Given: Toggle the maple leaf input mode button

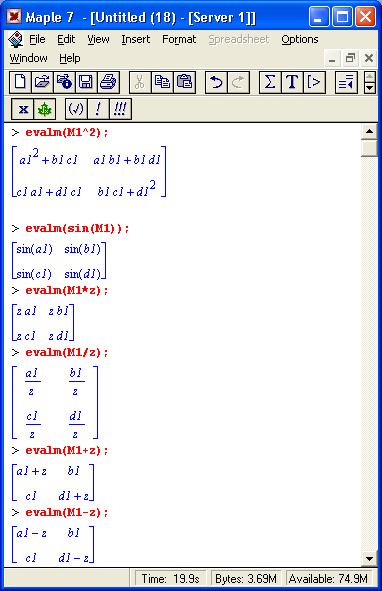Looking at the screenshot, I should pyautogui.click(x=45, y=109).
